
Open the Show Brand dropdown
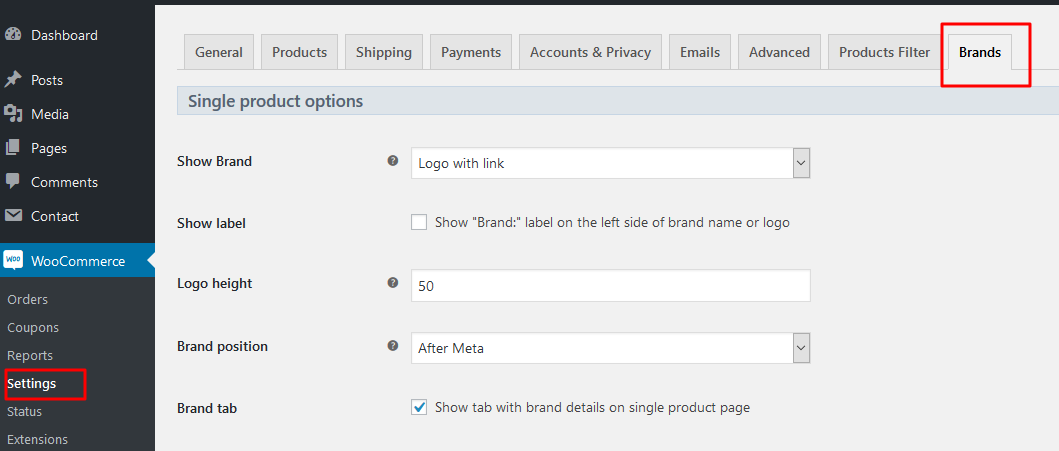click(x=610, y=163)
